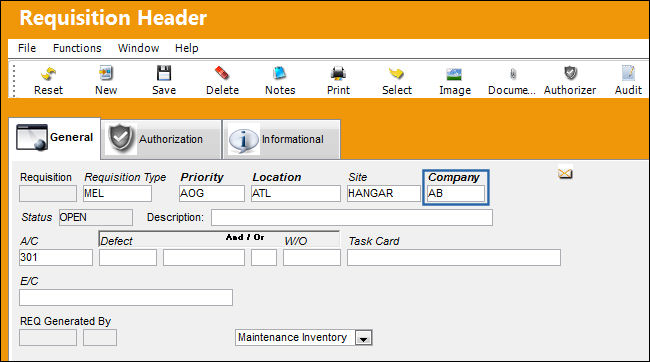
Task: Open the Functions menu
Action: [x=77, y=48]
